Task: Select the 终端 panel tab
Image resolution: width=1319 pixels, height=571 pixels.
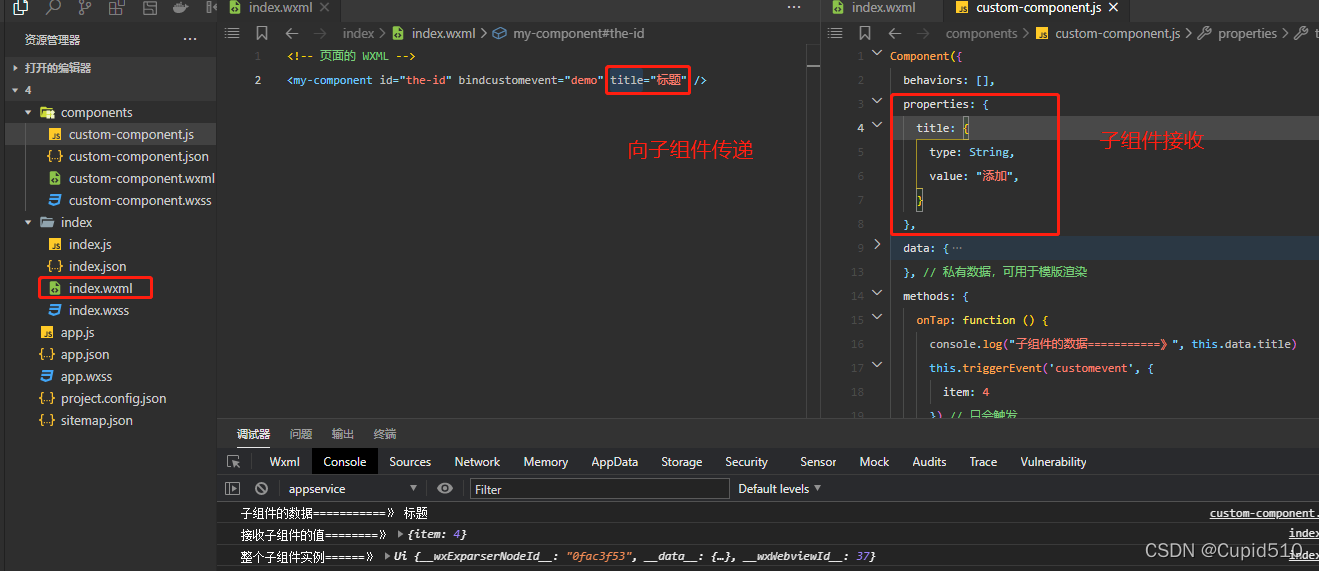Action: tap(385, 434)
